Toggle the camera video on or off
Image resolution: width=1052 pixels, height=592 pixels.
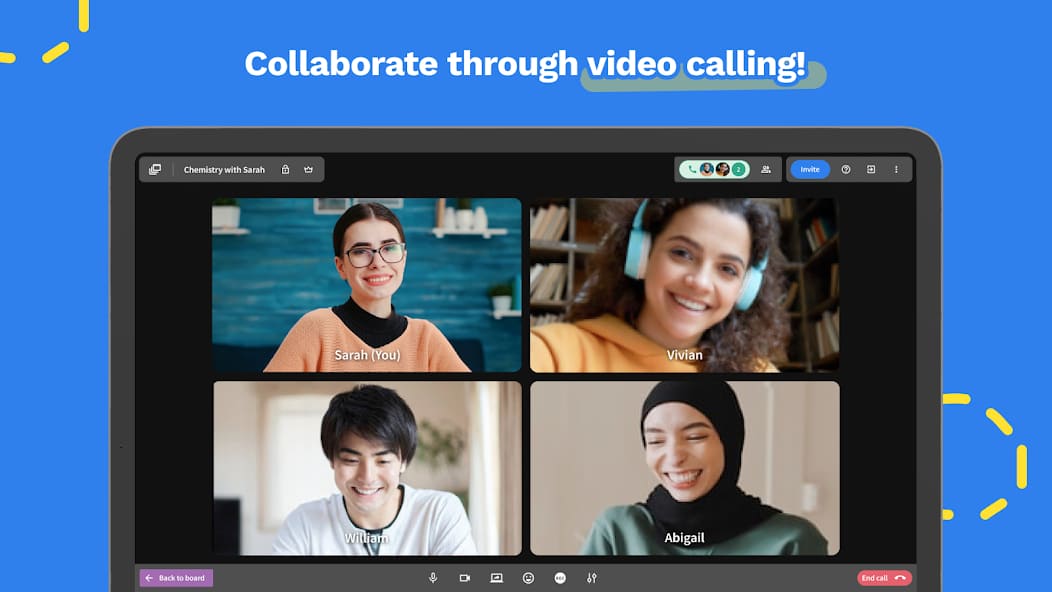[464, 578]
